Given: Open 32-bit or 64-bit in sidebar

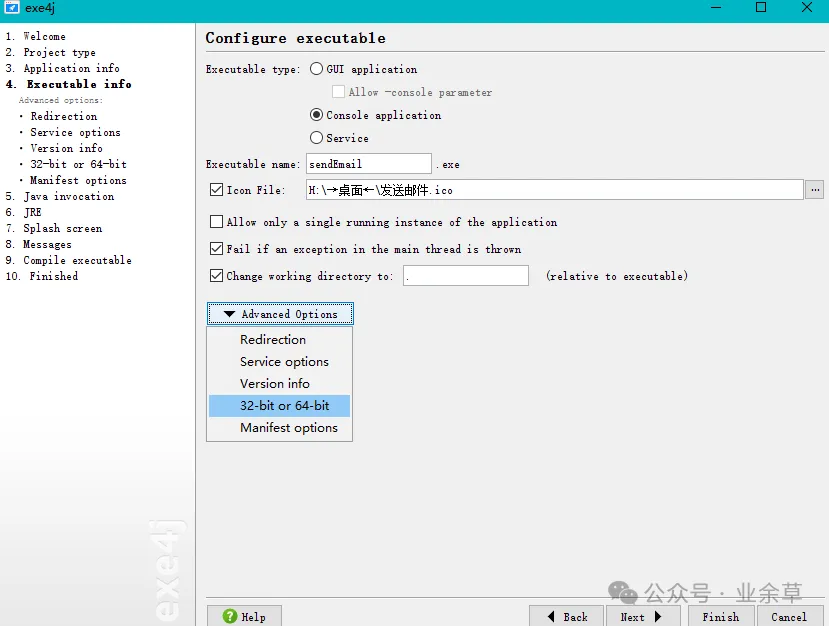Looking at the screenshot, I should (78, 164).
